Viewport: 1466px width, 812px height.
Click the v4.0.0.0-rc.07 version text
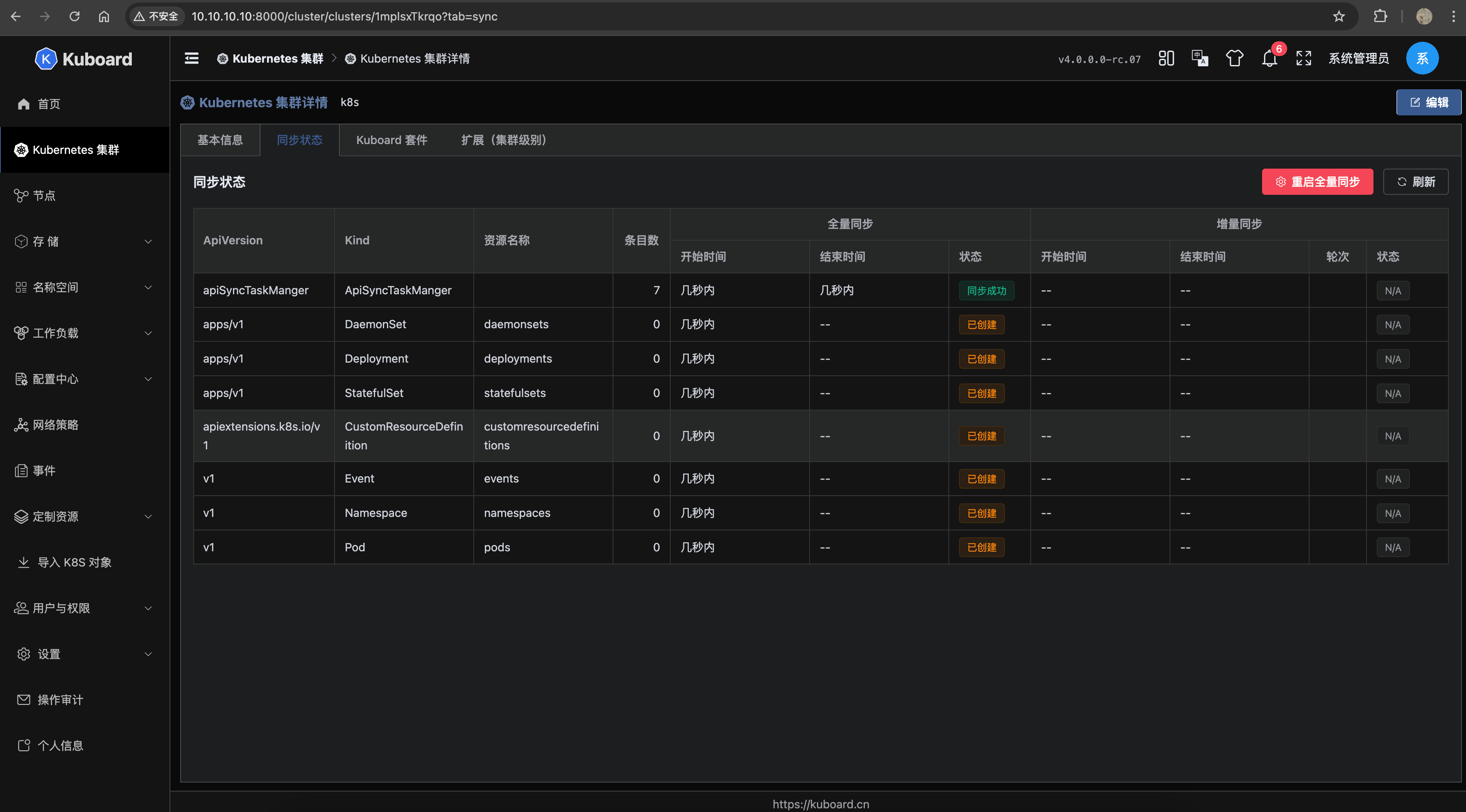click(x=1099, y=59)
